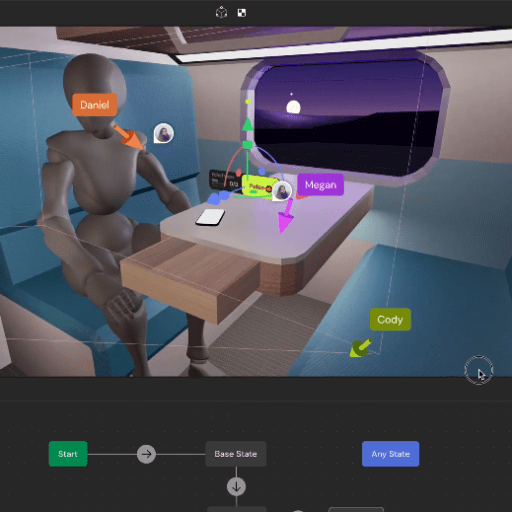Select the blue Any State node
512x512 pixels.
click(391, 454)
